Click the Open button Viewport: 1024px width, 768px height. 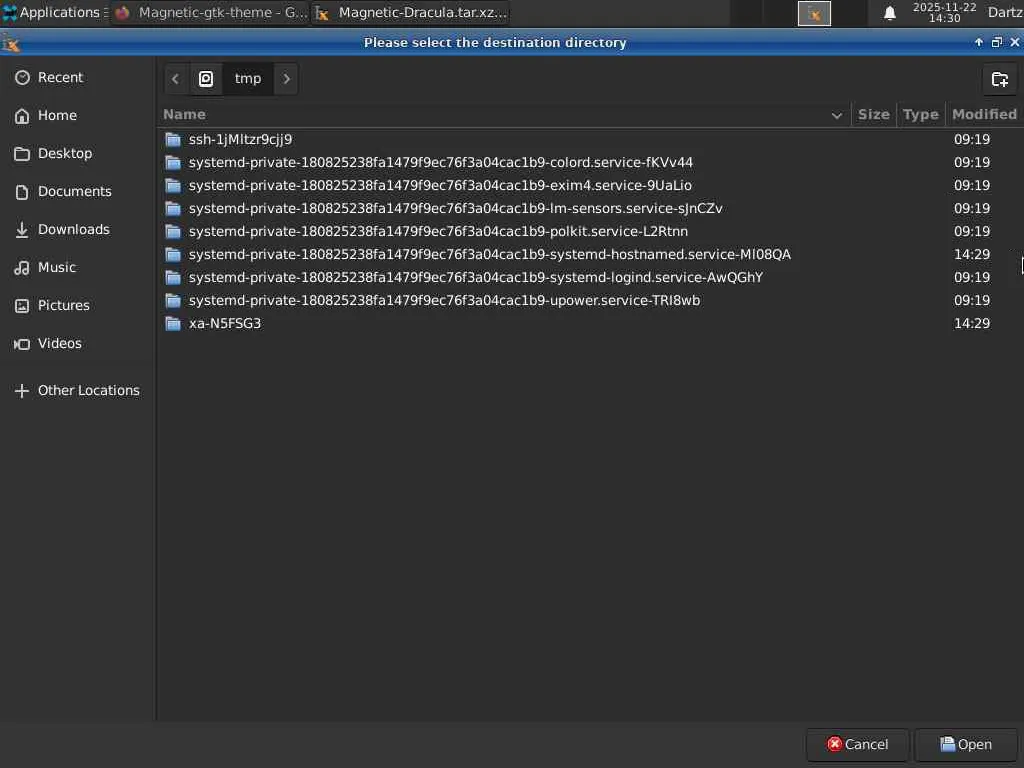pos(966,744)
